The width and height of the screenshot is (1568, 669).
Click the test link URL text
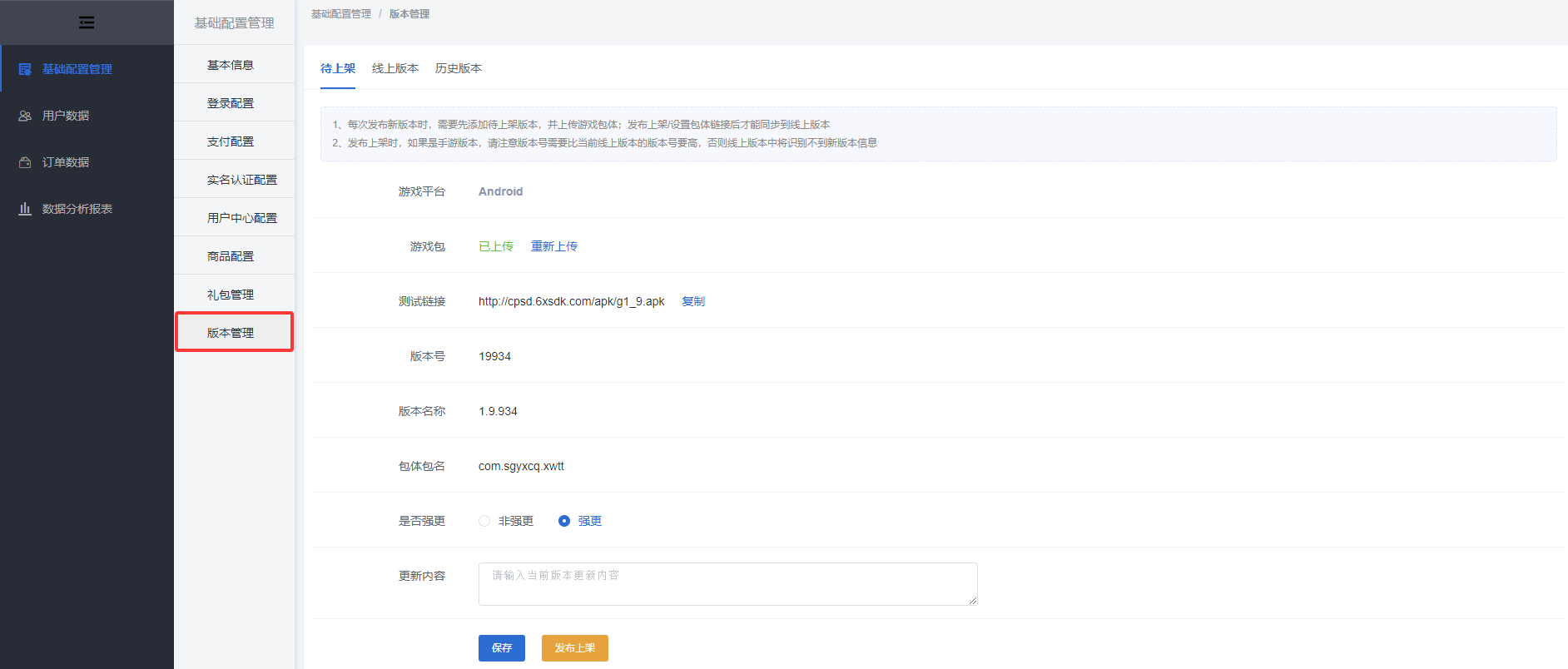point(572,301)
